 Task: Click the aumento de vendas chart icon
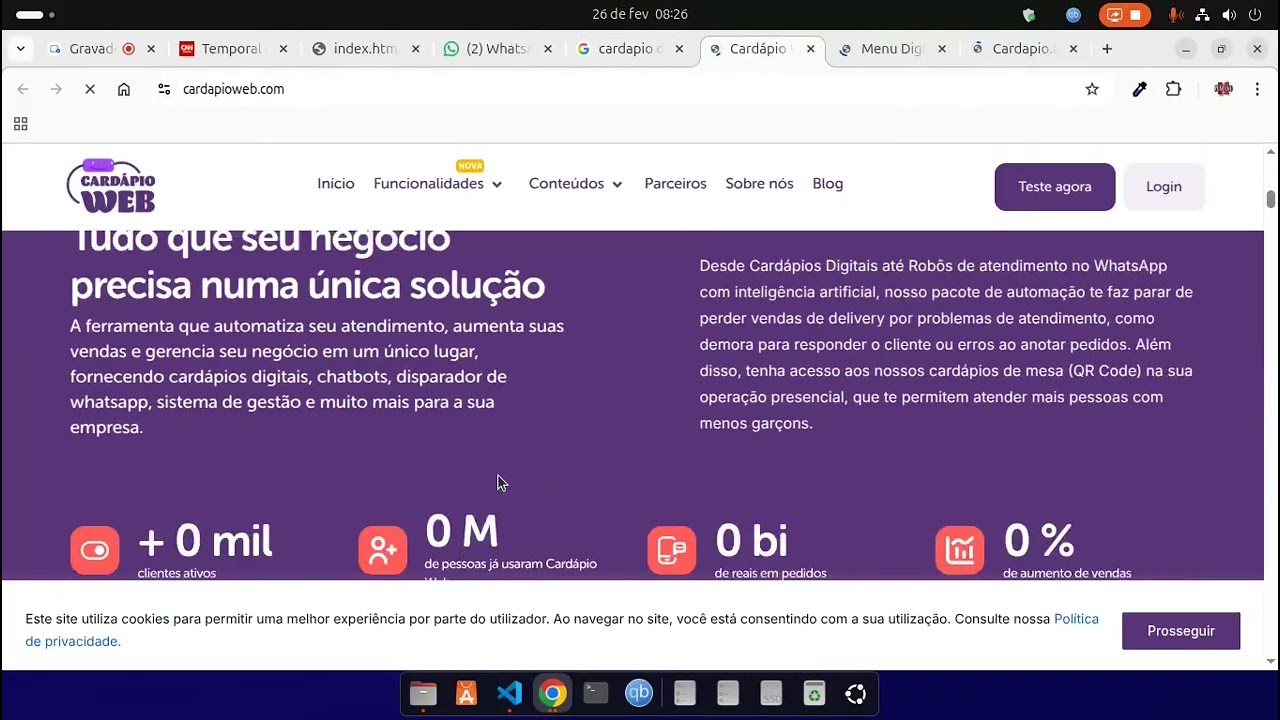pyautogui.click(x=960, y=550)
